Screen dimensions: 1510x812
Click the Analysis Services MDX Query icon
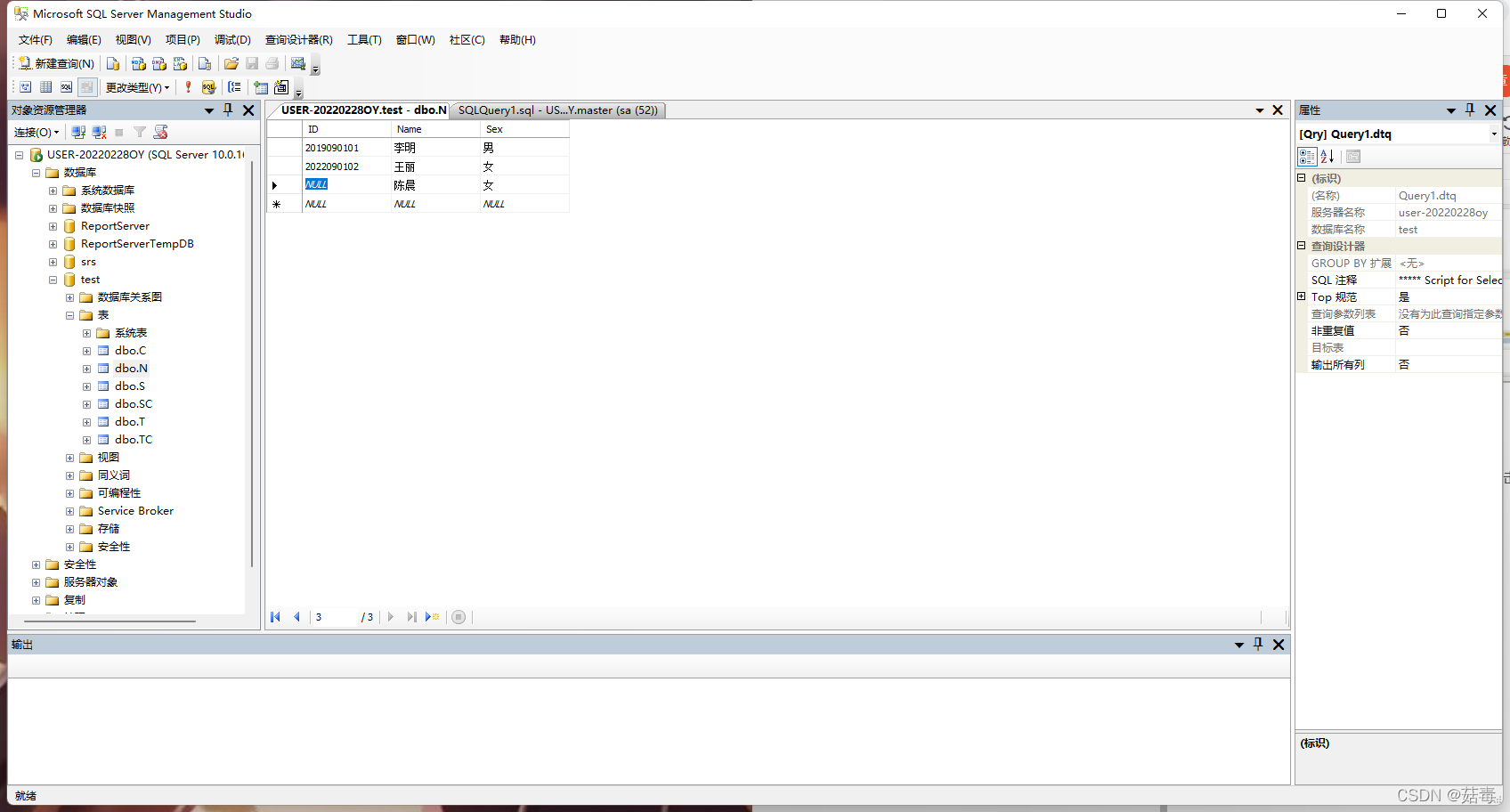(x=138, y=63)
